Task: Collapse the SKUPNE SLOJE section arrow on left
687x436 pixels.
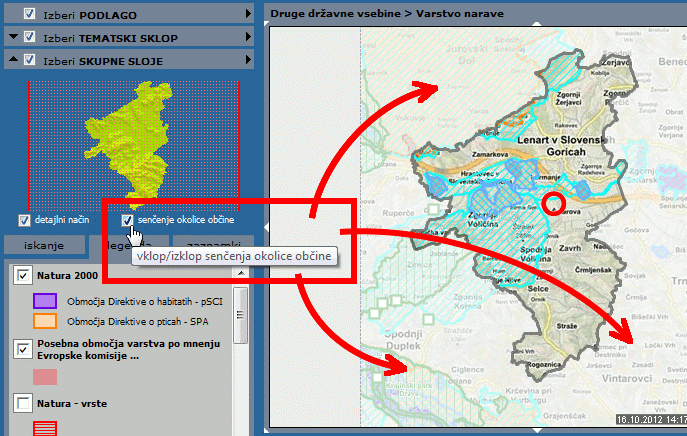Action: (x=13, y=61)
